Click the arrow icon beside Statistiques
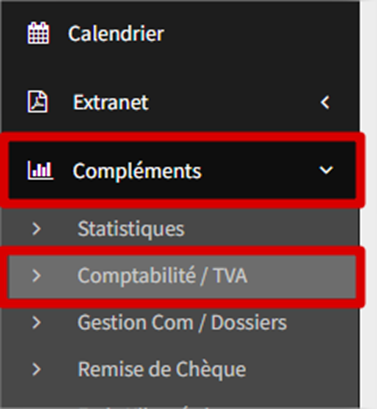 pyautogui.click(x=36, y=229)
